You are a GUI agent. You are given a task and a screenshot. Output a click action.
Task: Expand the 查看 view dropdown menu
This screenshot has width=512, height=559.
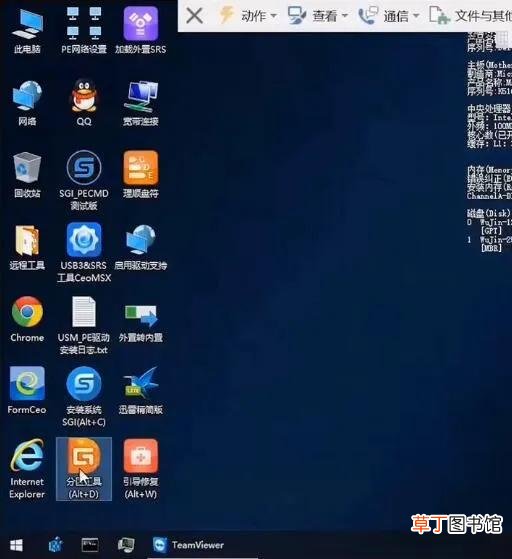pyautogui.click(x=318, y=16)
